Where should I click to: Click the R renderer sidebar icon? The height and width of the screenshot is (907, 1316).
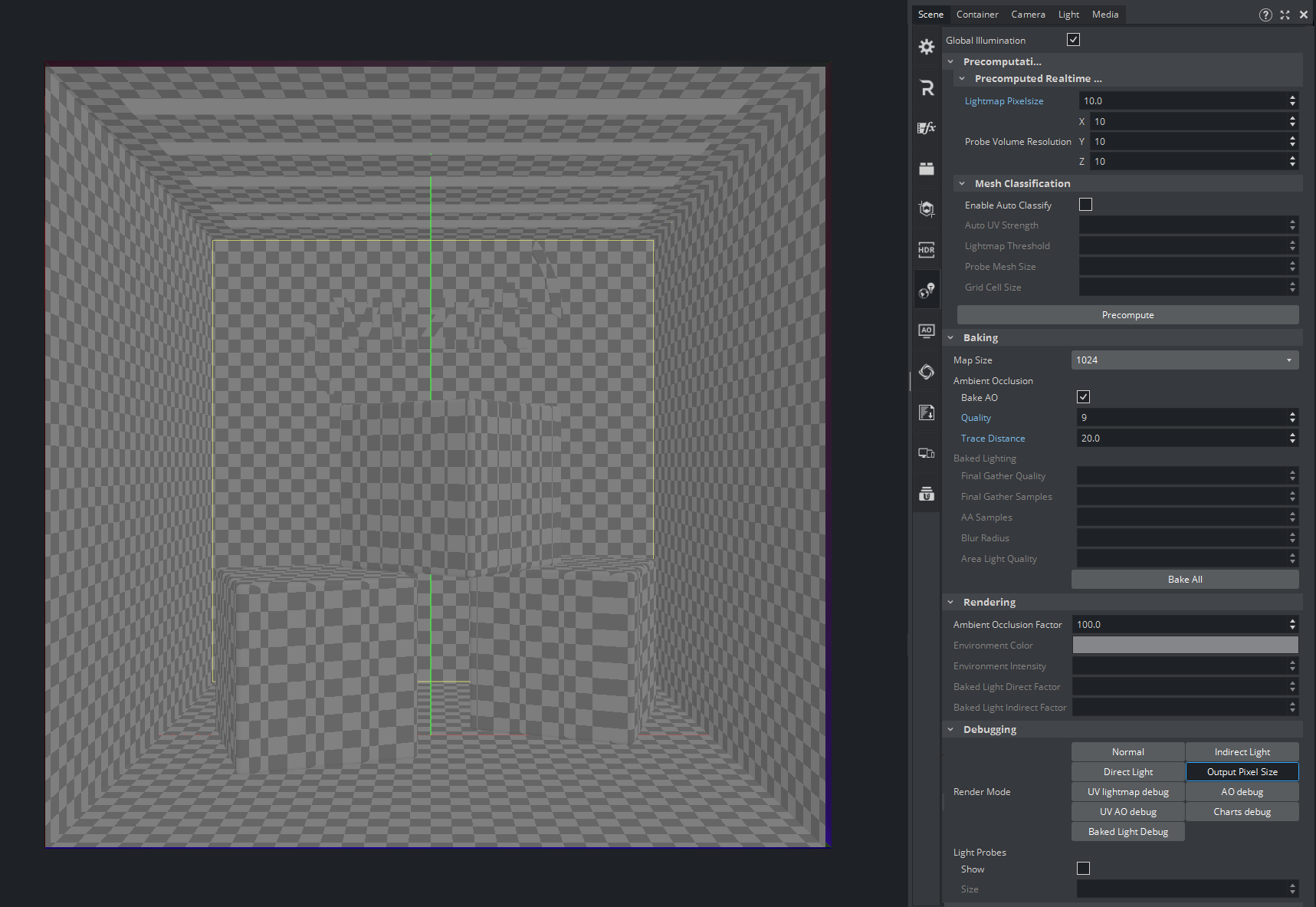(x=927, y=87)
